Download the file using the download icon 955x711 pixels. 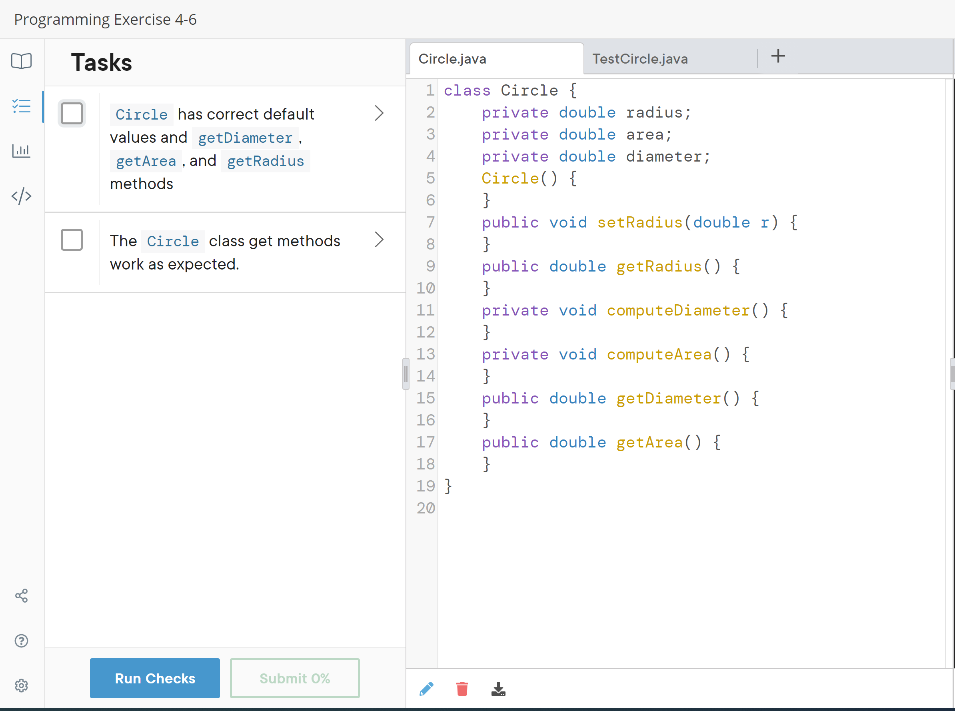[498, 689]
